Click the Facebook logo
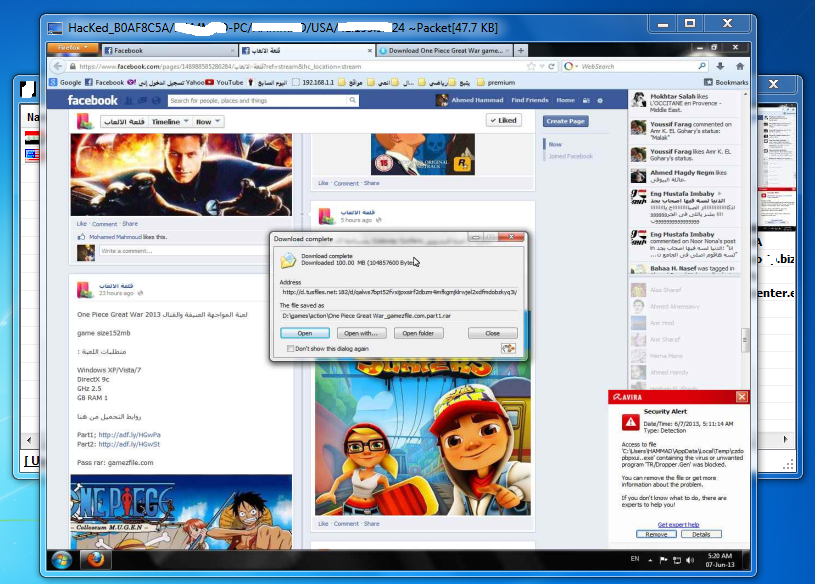The height and width of the screenshot is (584, 815). pos(93,100)
